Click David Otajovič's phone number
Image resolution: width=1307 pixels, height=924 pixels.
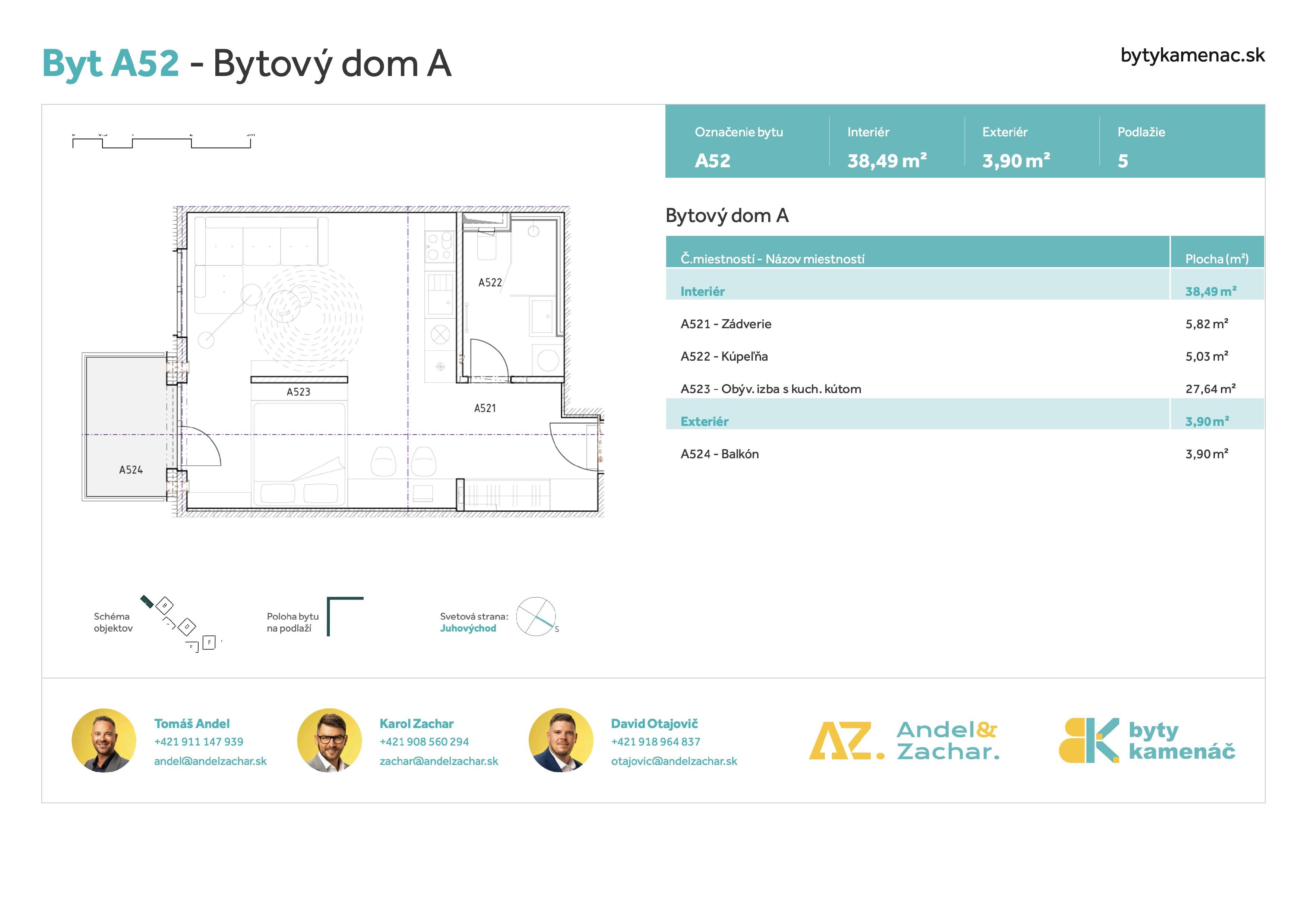pyautogui.click(x=656, y=742)
